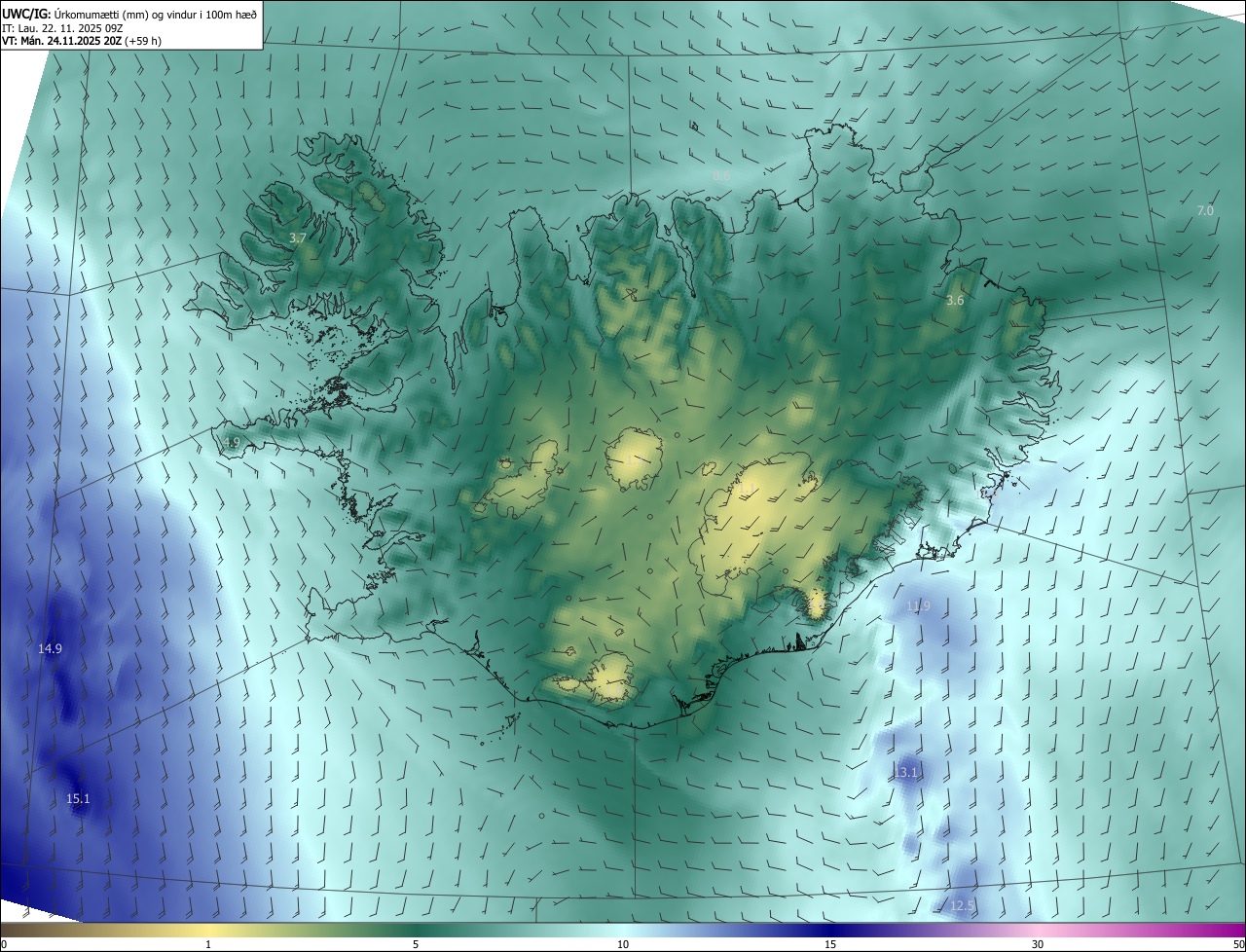Click the colour scale legend bar

623,930
